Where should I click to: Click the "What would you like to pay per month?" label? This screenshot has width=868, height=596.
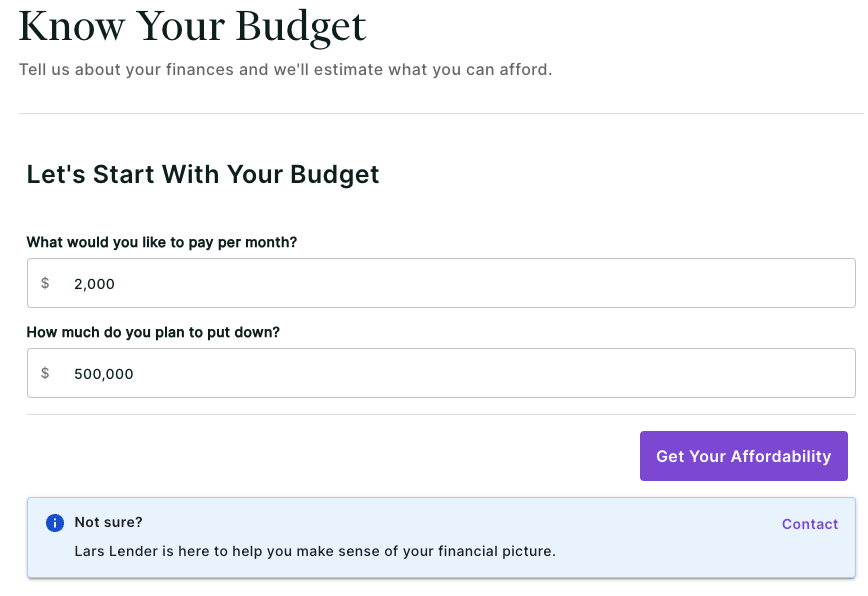(x=162, y=242)
